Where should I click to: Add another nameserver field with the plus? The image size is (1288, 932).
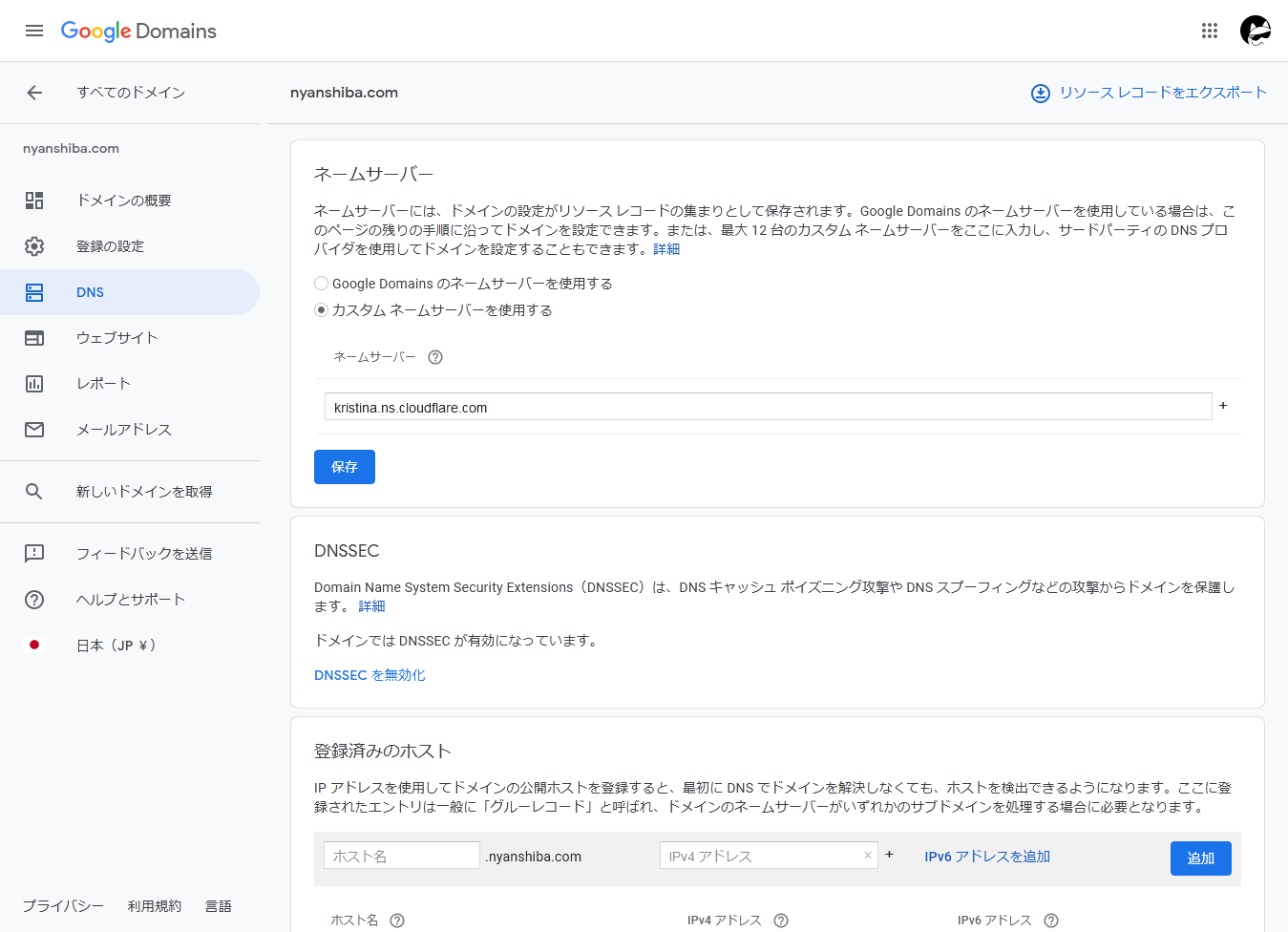click(x=1223, y=406)
